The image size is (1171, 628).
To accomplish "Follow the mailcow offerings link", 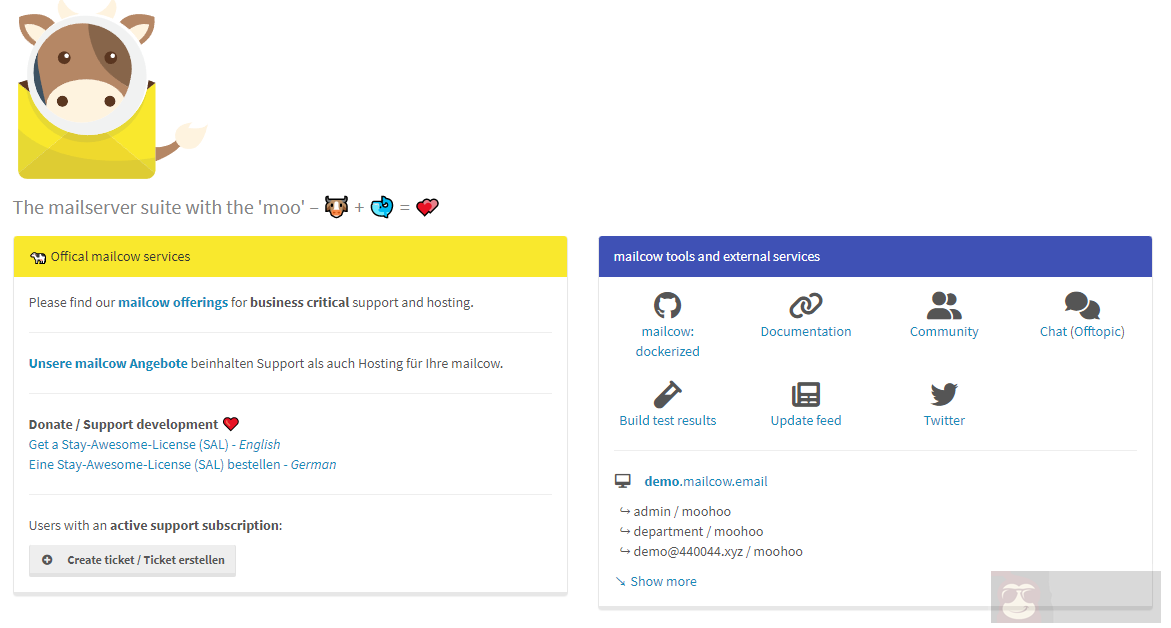I will (173, 302).
